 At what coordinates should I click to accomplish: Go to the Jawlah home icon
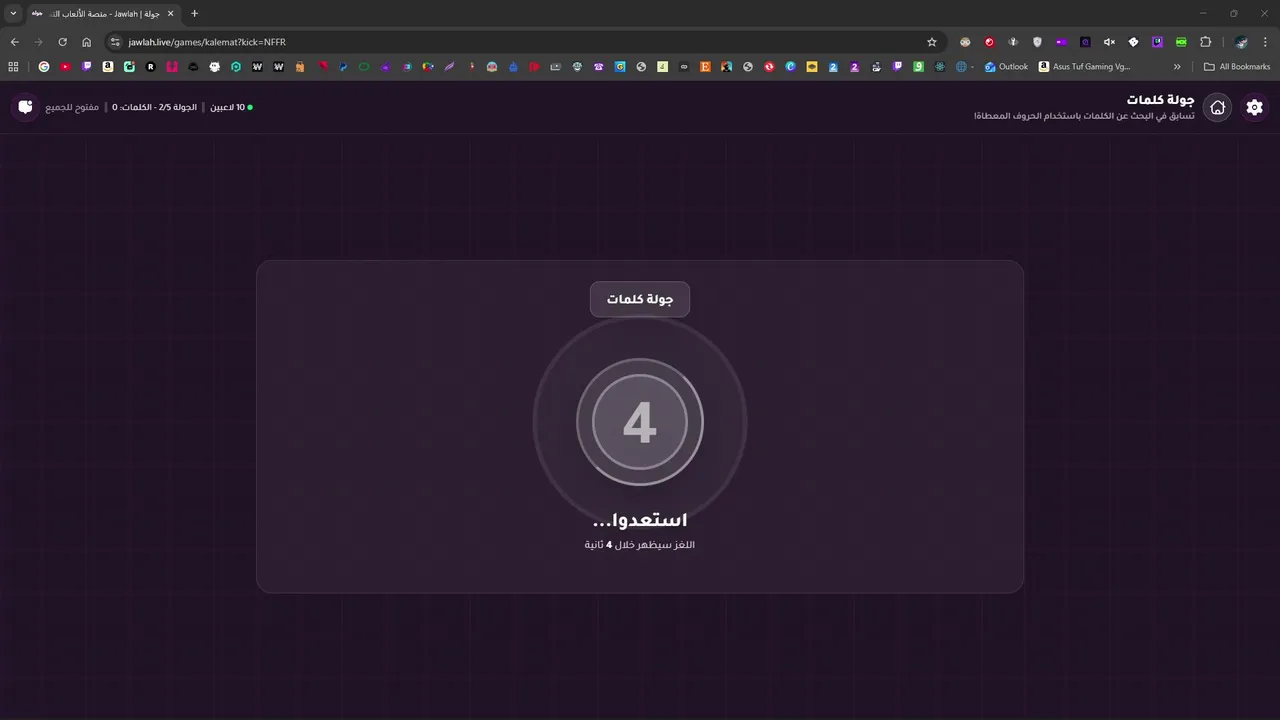[x=1218, y=107]
